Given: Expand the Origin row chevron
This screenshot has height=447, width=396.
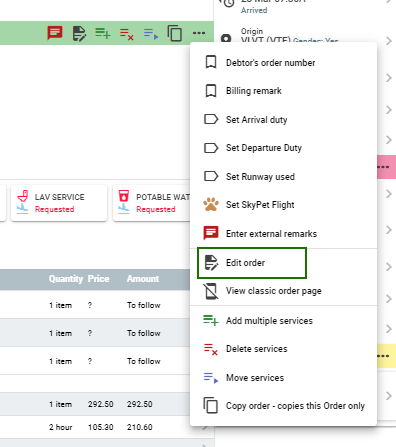Looking at the screenshot, I should click(x=388, y=41).
